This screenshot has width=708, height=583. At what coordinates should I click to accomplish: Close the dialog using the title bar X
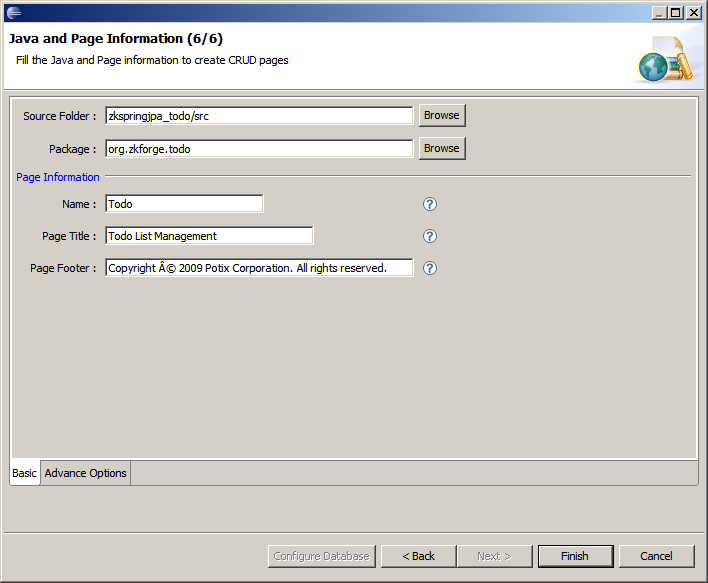[693, 12]
